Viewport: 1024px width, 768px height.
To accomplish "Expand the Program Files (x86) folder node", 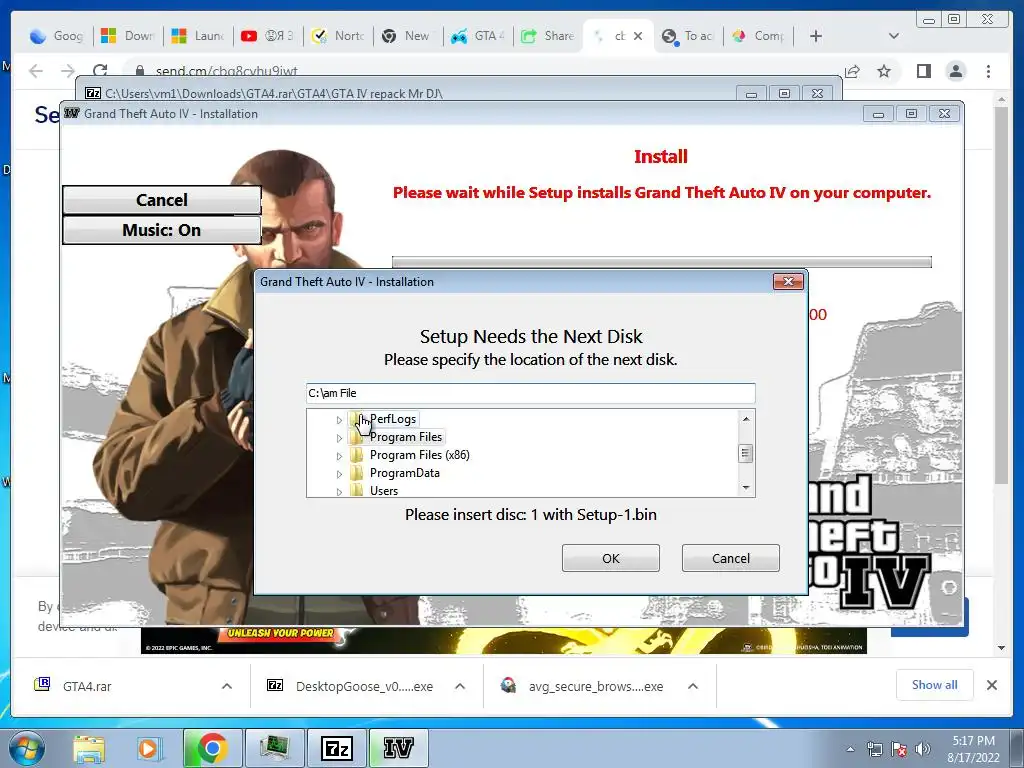I will tap(339, 456).
